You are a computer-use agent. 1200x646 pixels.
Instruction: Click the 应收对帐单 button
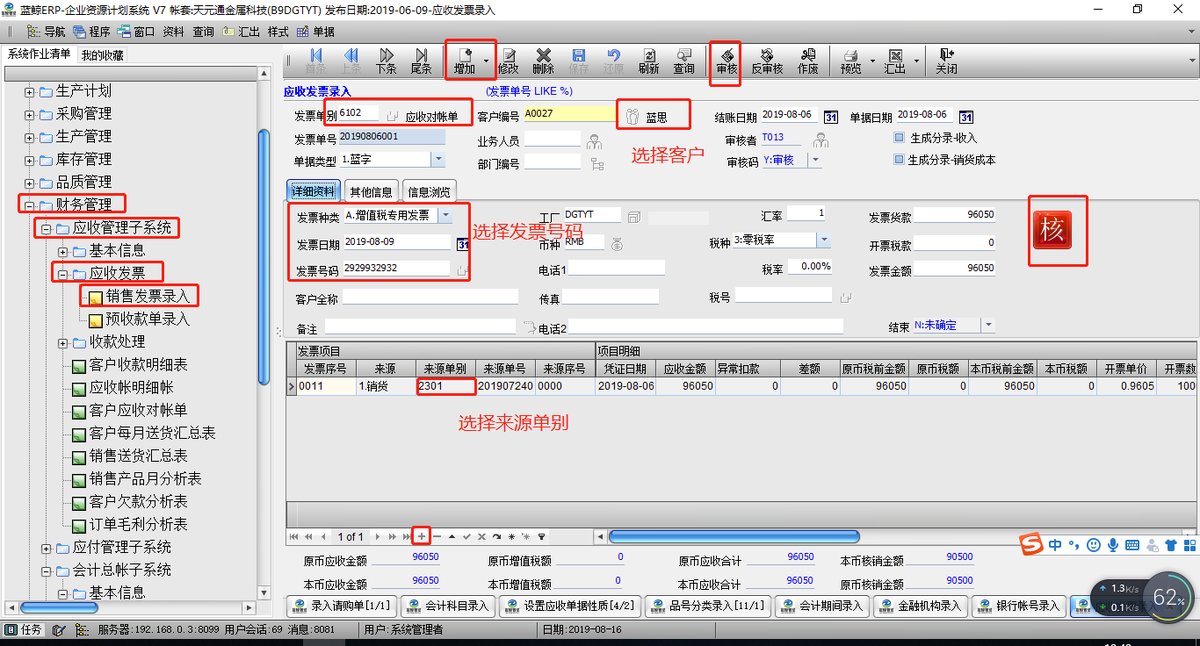(x=432, y=116)
